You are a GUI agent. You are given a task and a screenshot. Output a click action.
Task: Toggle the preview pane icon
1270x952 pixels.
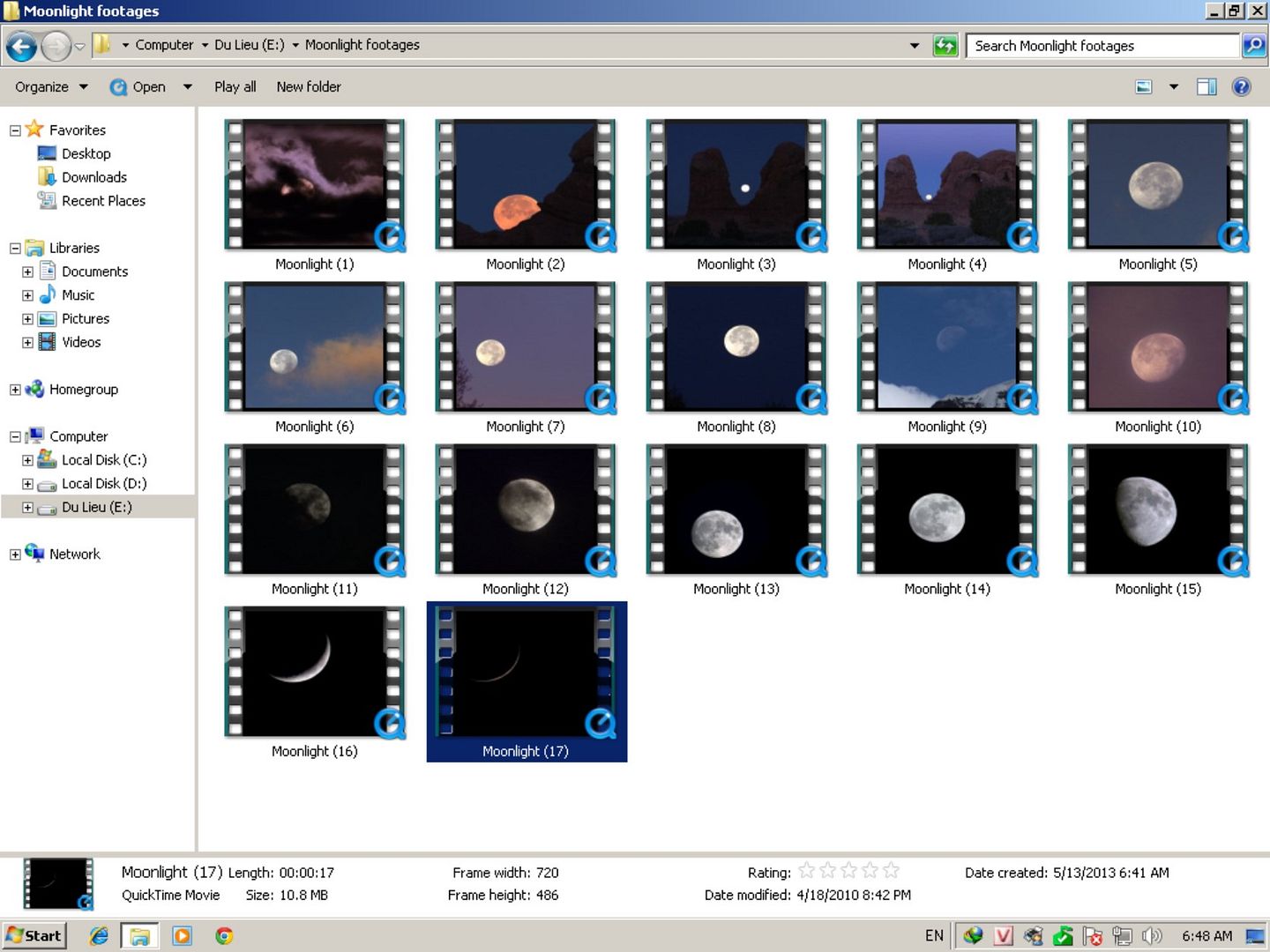pos(1206,86)
